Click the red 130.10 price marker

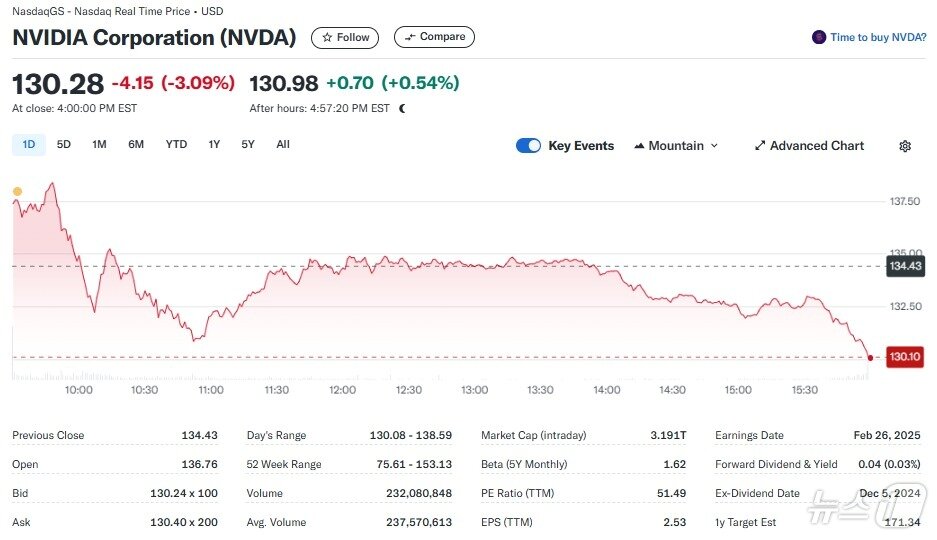click(x=903, y=357)
